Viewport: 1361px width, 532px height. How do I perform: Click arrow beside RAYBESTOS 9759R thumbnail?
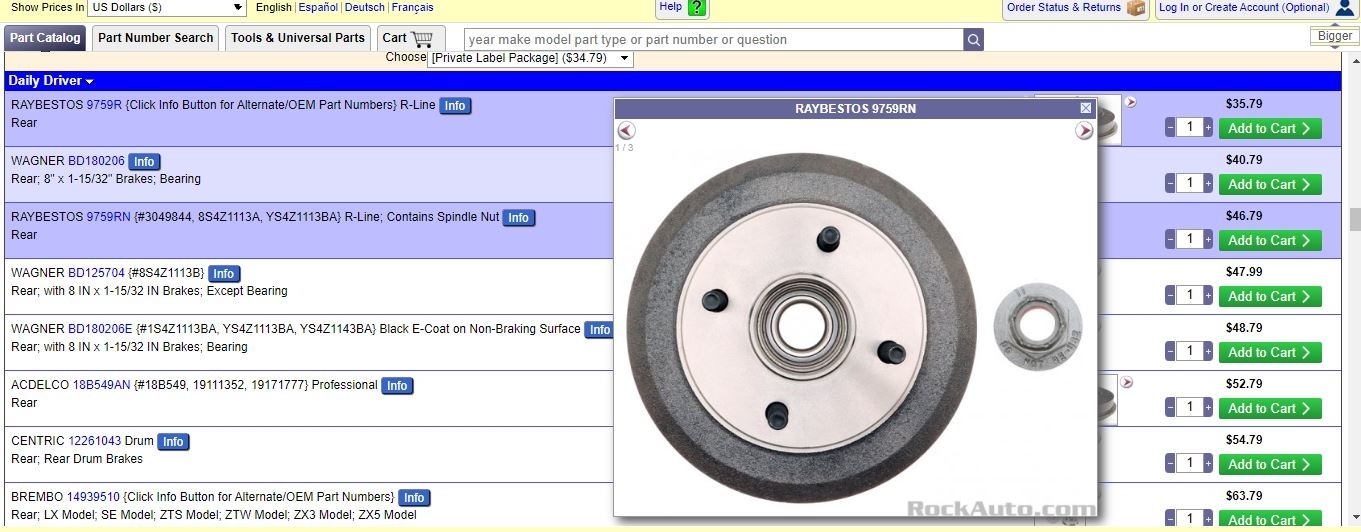1131,102
